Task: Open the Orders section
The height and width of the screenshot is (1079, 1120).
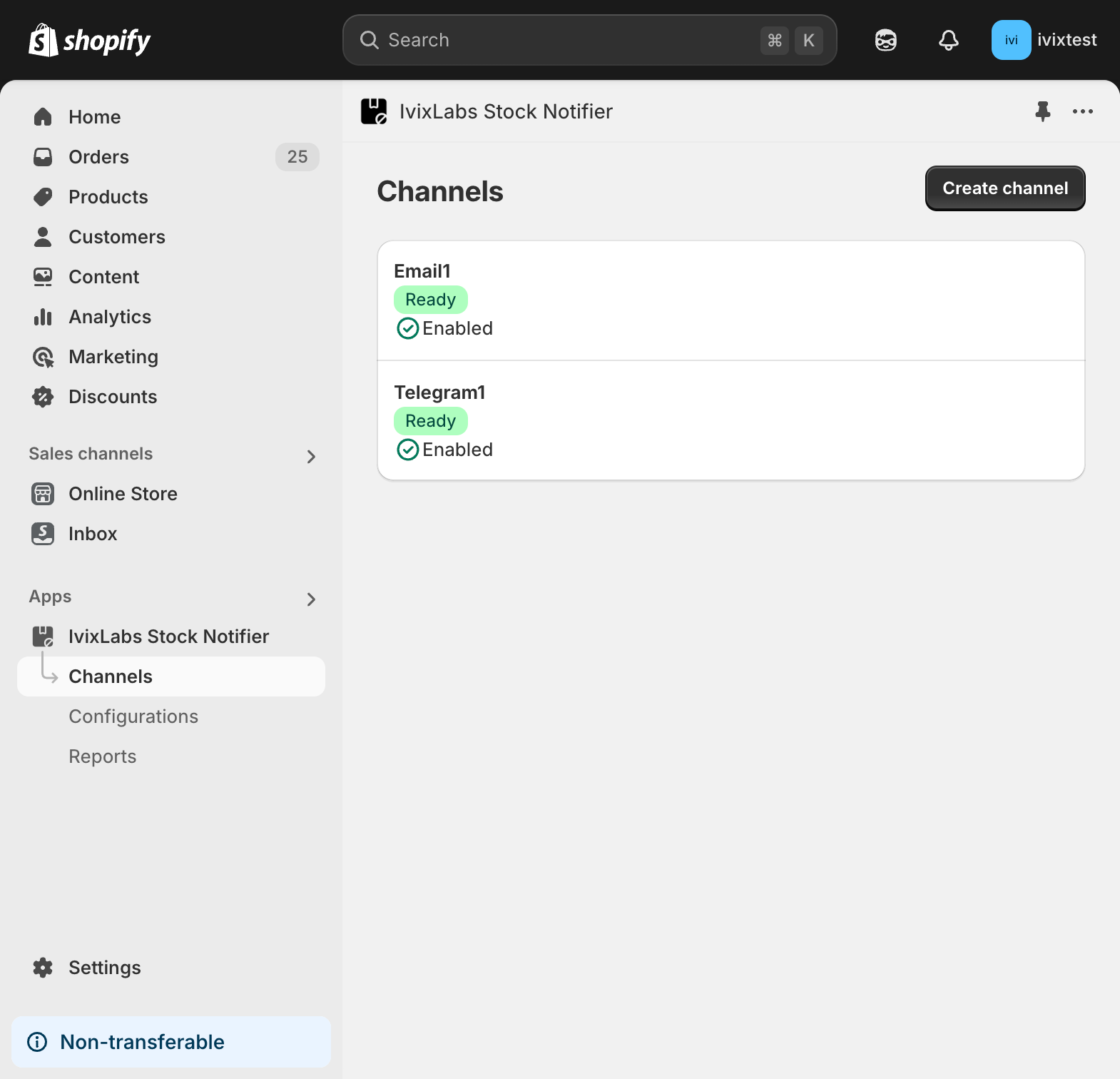Action: click(x=171, y=157)
